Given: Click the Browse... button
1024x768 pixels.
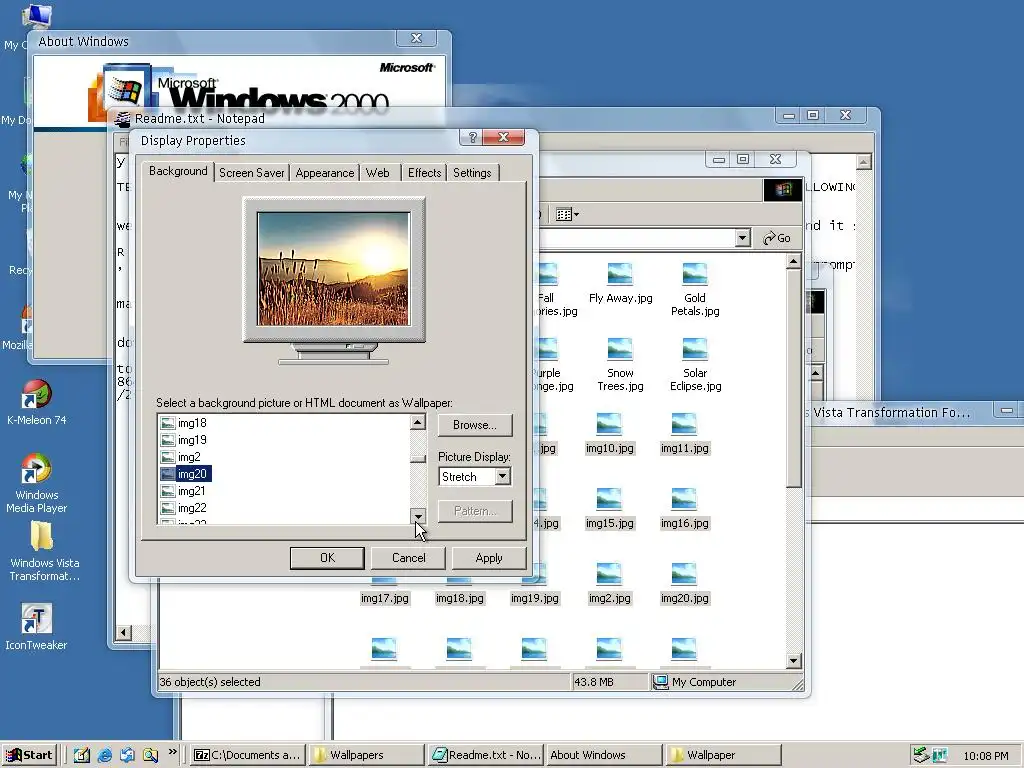Looking at the screenshot, I should click(475, 425).
